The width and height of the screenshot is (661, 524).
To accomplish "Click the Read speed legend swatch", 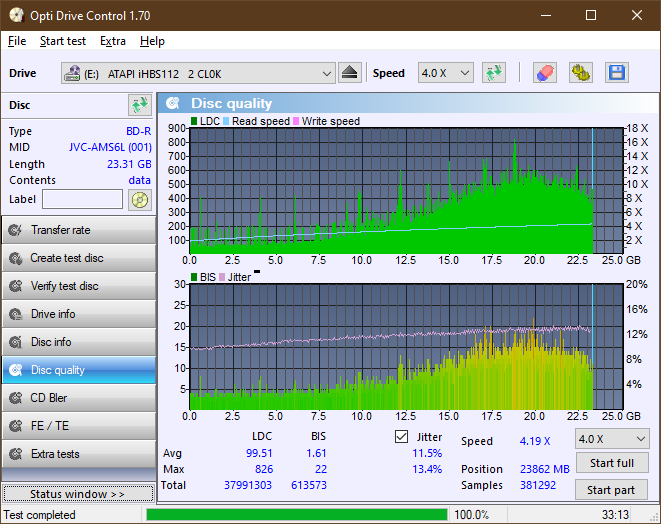I will point(226,121).
